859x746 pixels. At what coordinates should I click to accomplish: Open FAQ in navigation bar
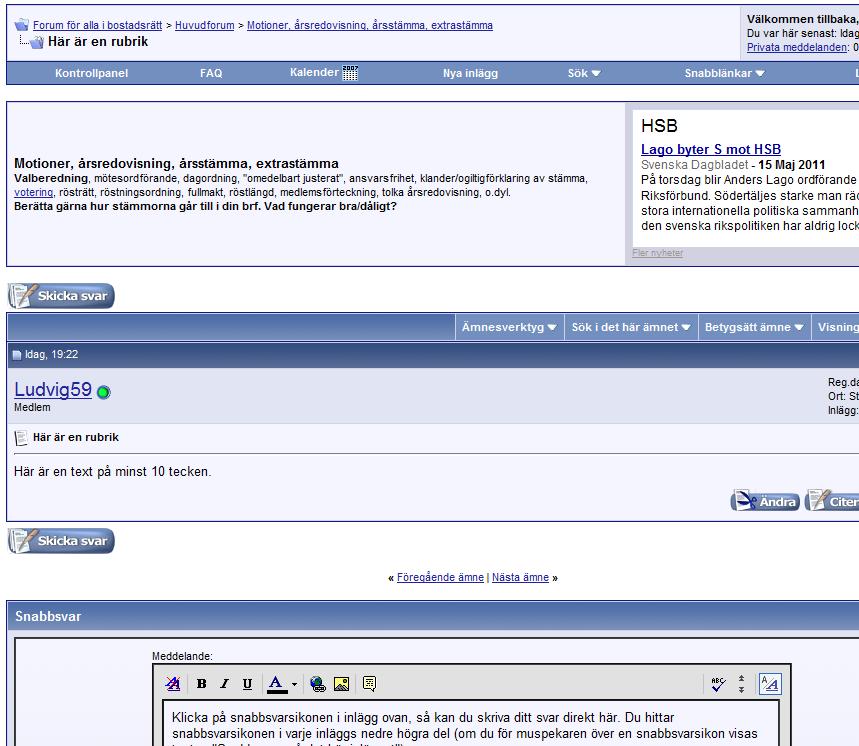[211, 73]
